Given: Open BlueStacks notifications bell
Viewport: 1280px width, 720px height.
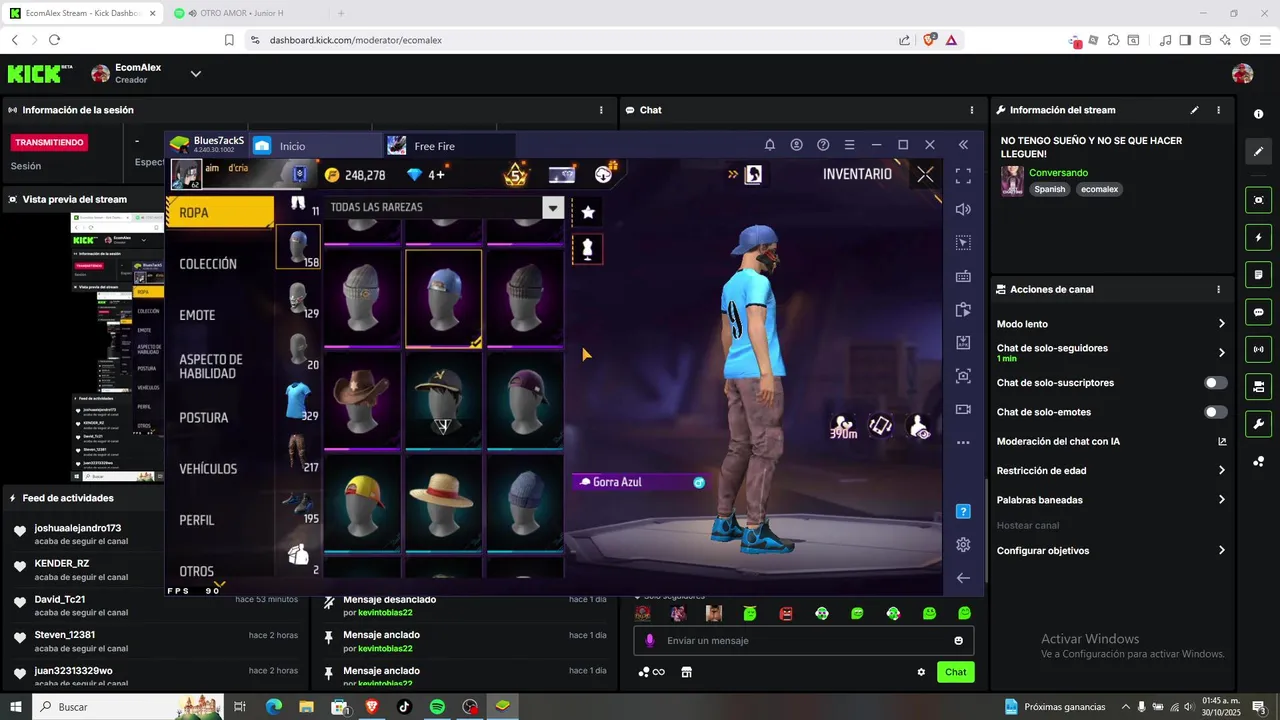Looking at the screenshot, I should (x=770, y=145).
